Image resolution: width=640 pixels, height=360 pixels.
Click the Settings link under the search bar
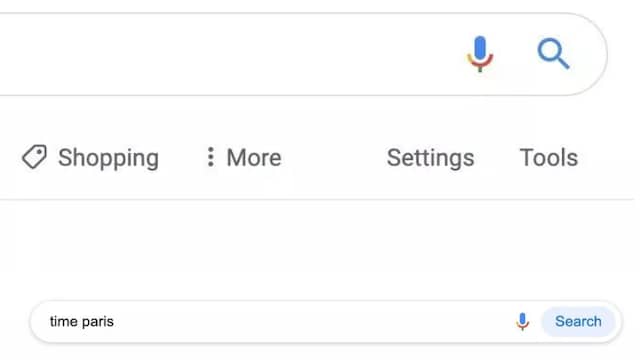click(430, 158)
